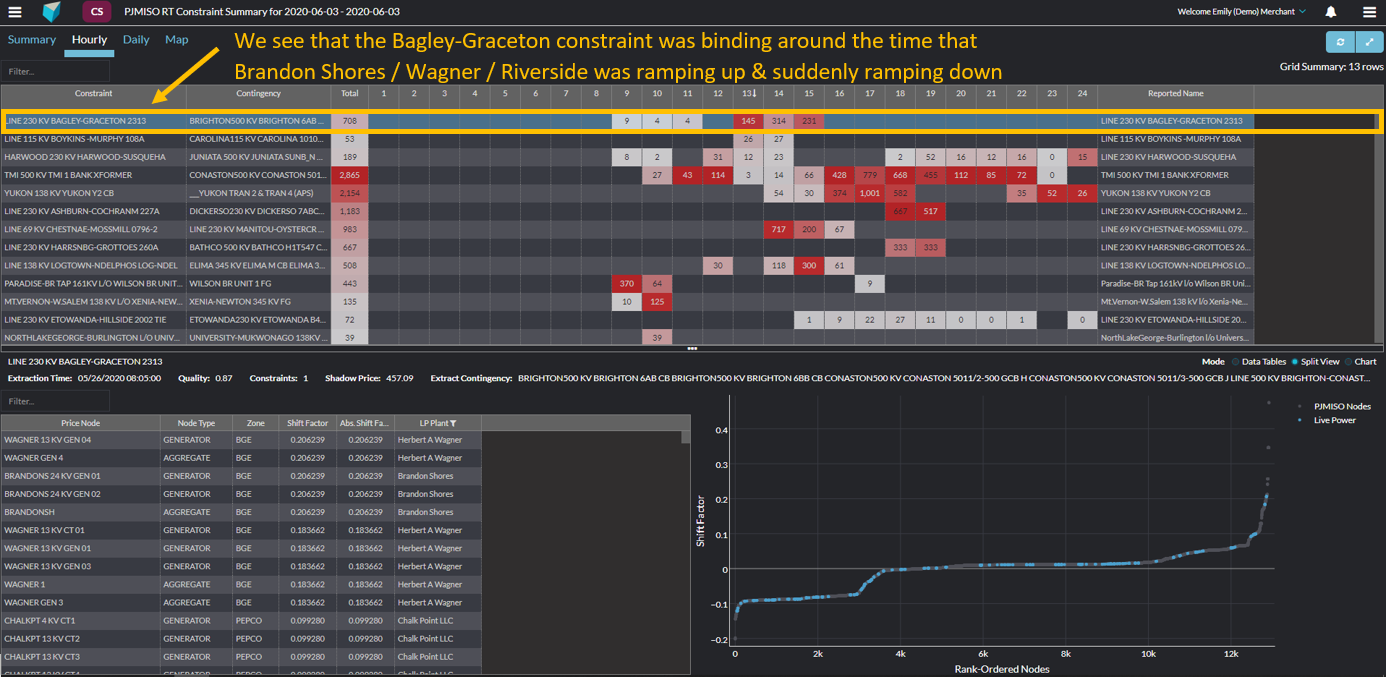
Task: Open the Daily tab
Action: click(x=136, y=40)
